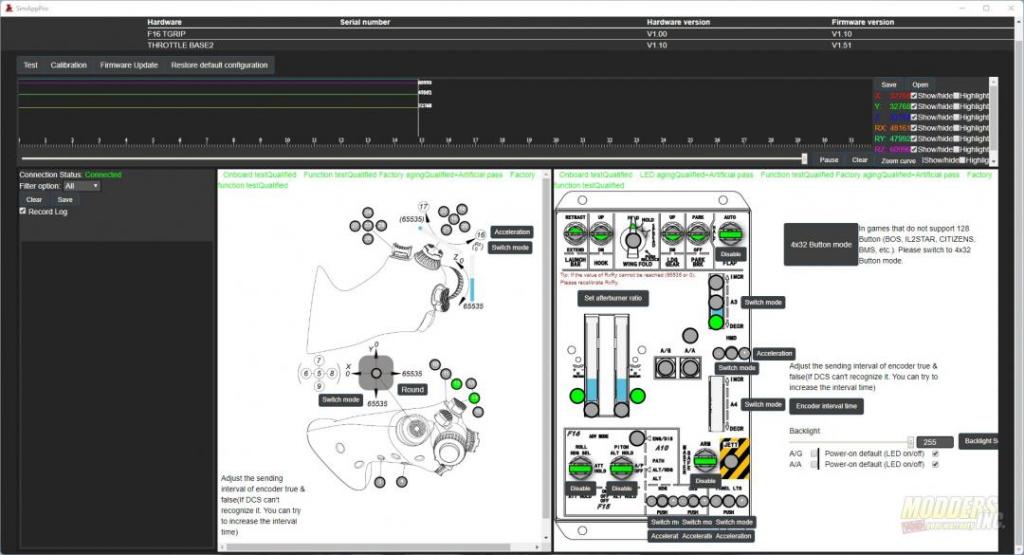The height and width of the screenshot is (555, 1024).
Task: Open the Firmware Update tab
Action: [129, 65]
